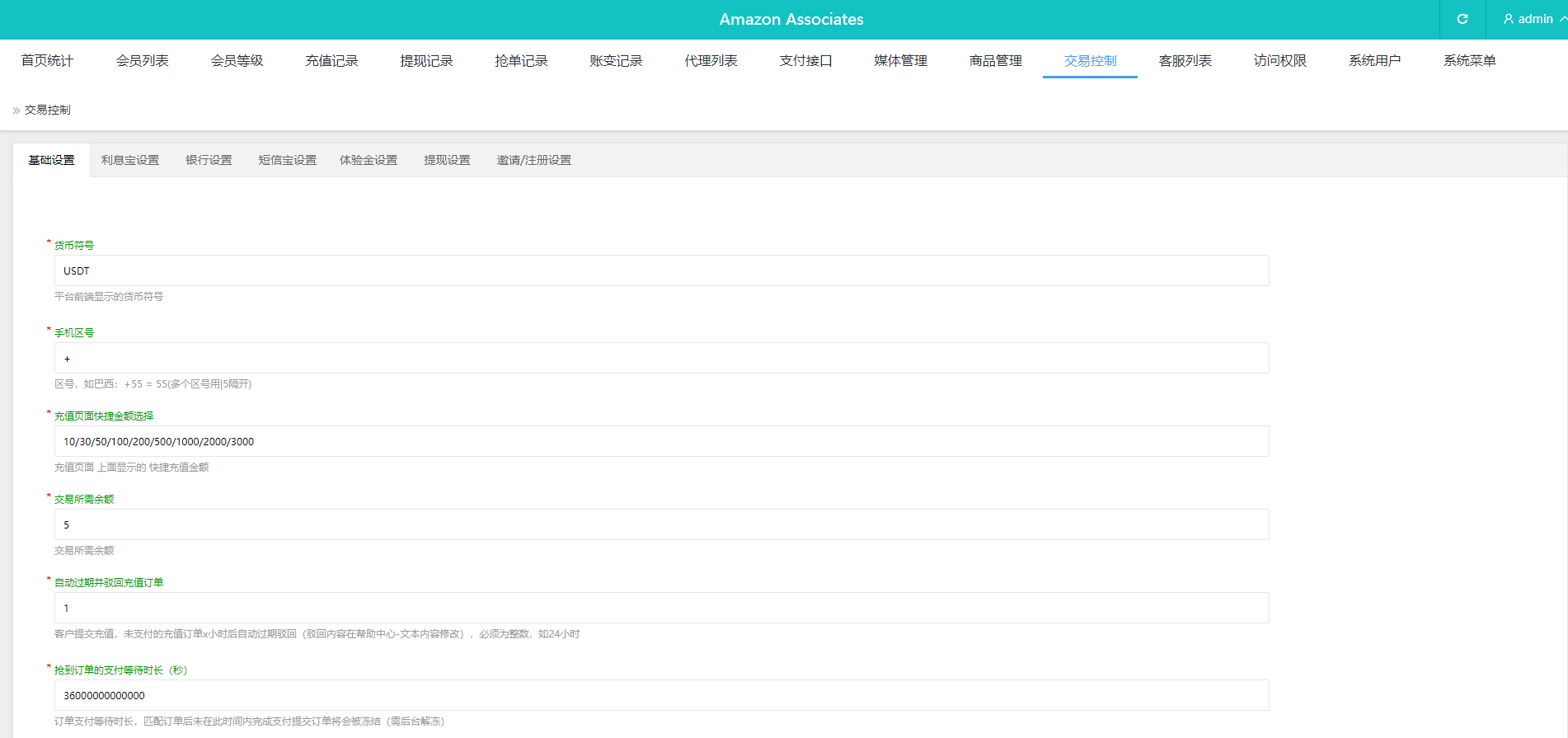Viewport: 1568px width, 738px height.
Task: Open the 银行设置 tab
Action: 209,160
